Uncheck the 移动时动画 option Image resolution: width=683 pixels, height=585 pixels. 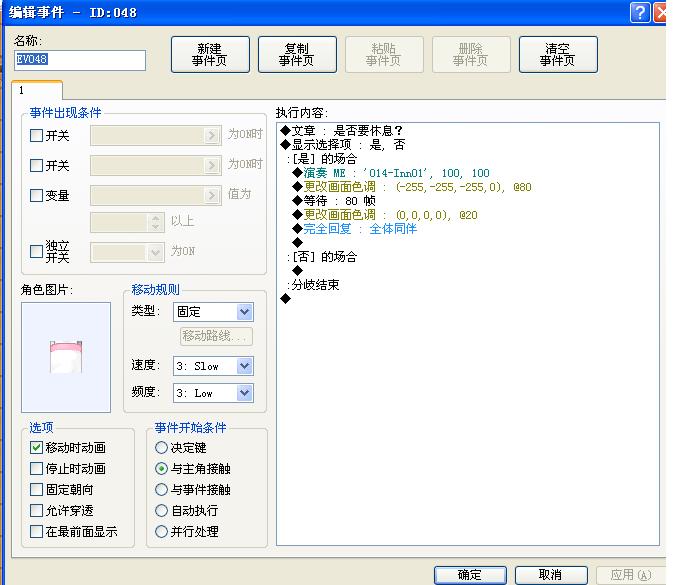36,447
